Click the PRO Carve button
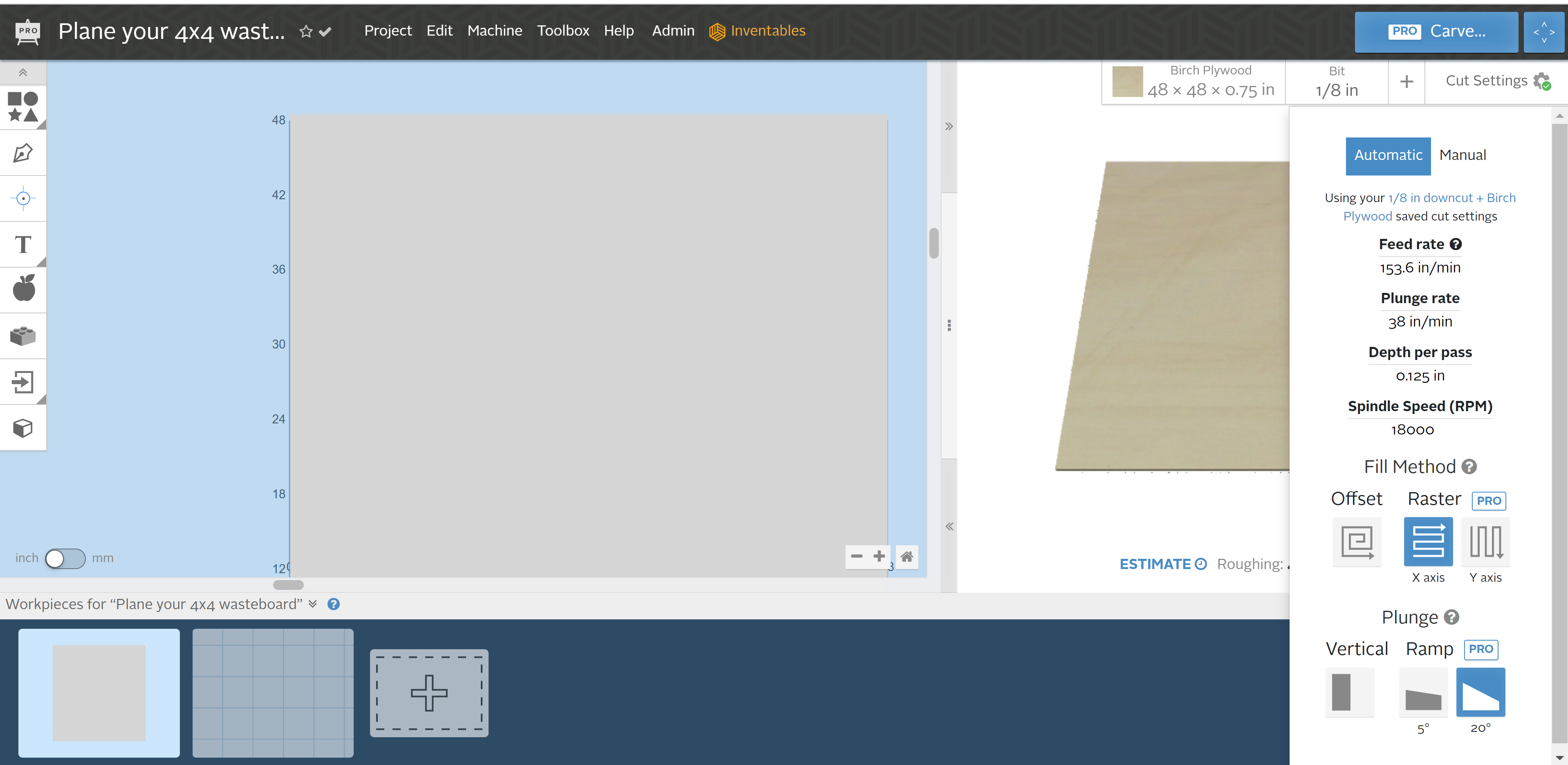The height and width of the screenshot is (765, 1568). coord(1436,32)
